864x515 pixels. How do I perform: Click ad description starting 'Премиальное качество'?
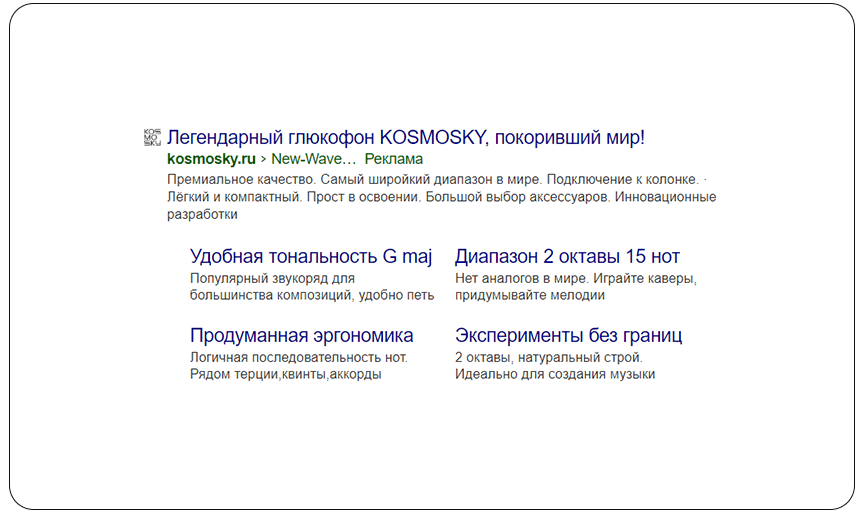(x=441, y=197)
